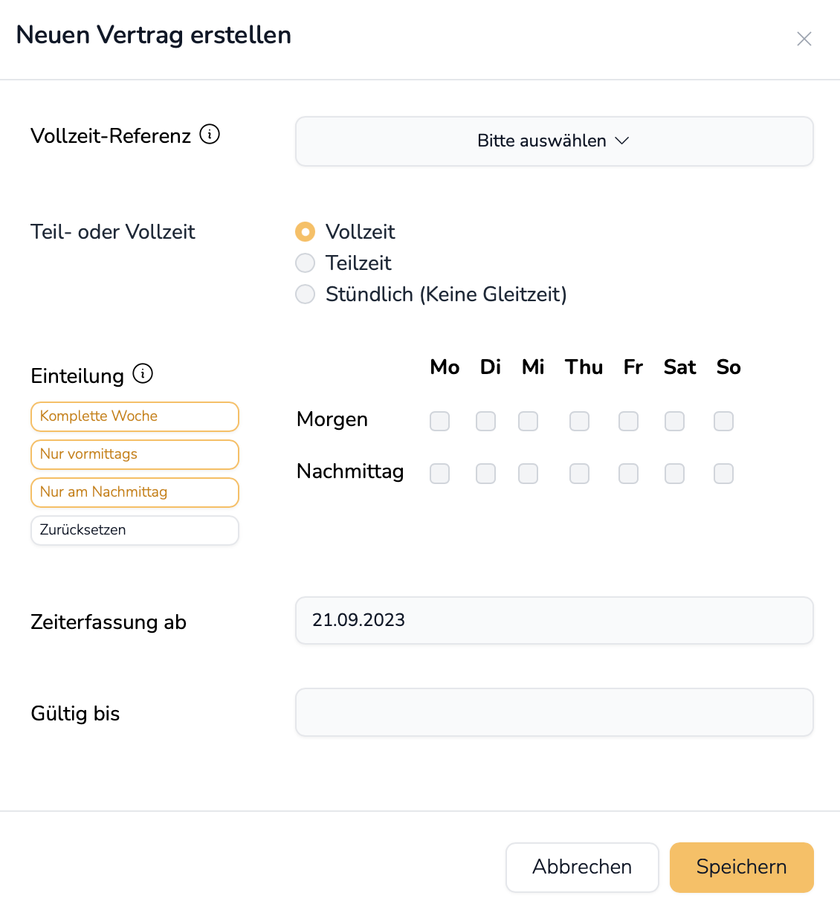Viewport: 840px width, 919px height.
Task: Open the Bitte auswählen dropdown
Action: [x=554, y=141]
